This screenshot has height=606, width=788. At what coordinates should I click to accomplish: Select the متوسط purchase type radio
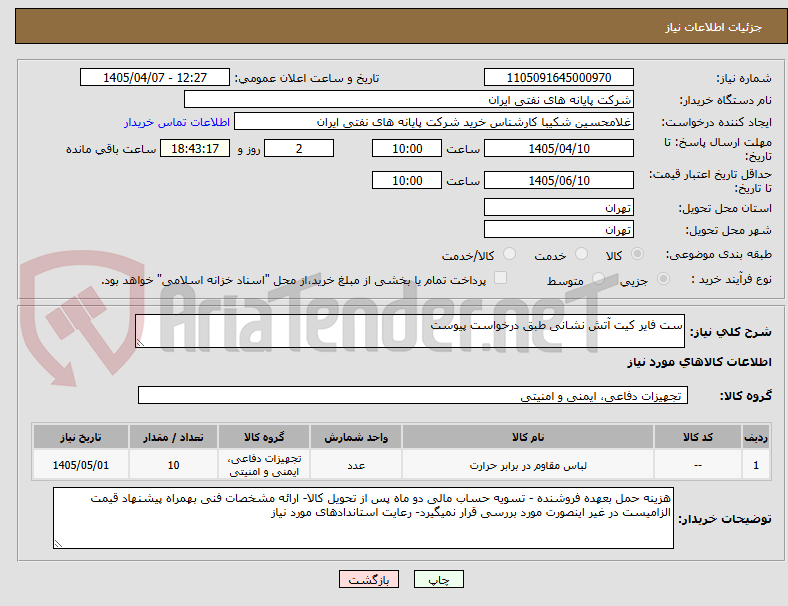tap(598, 279)
